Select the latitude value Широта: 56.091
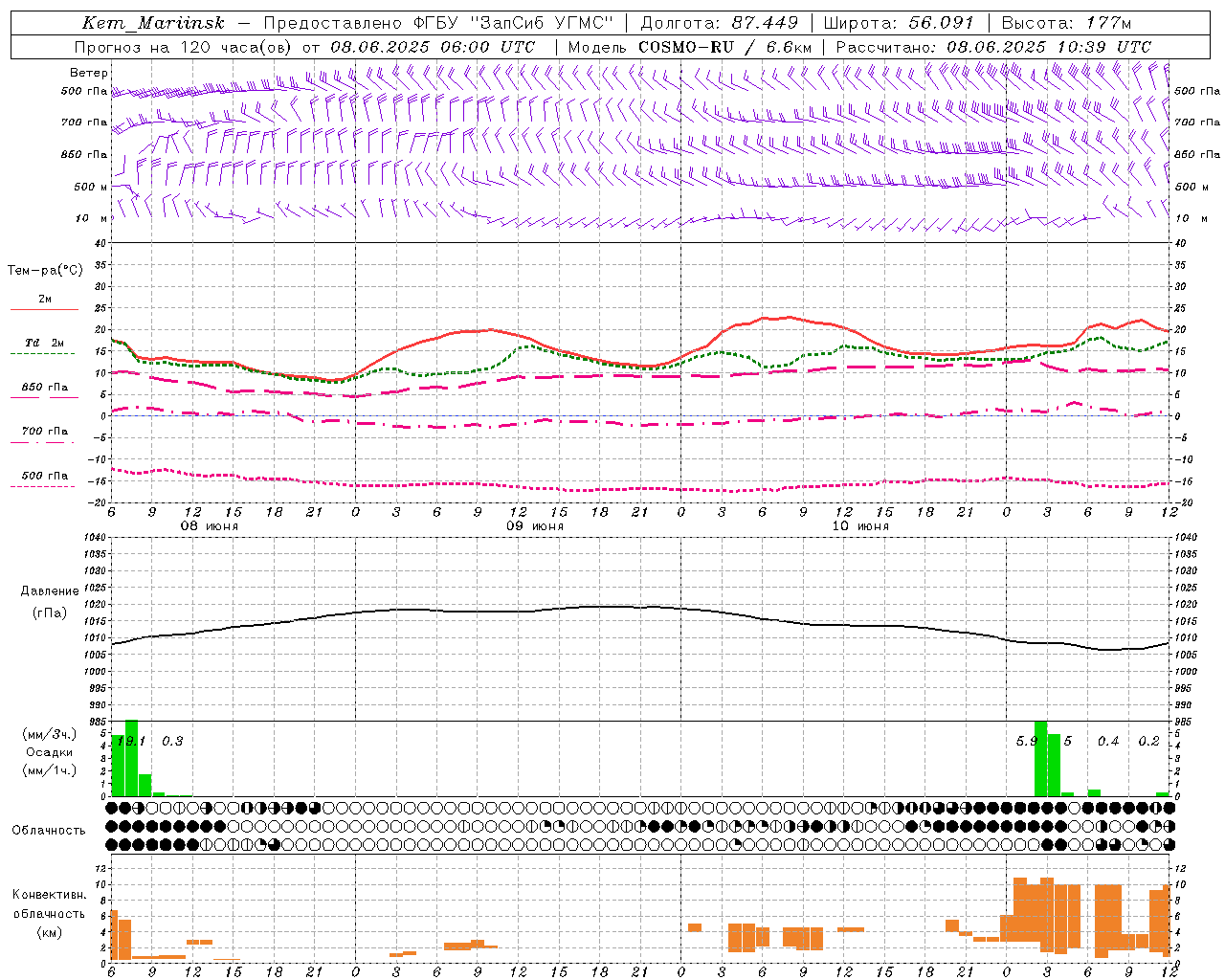 (899, 23)
